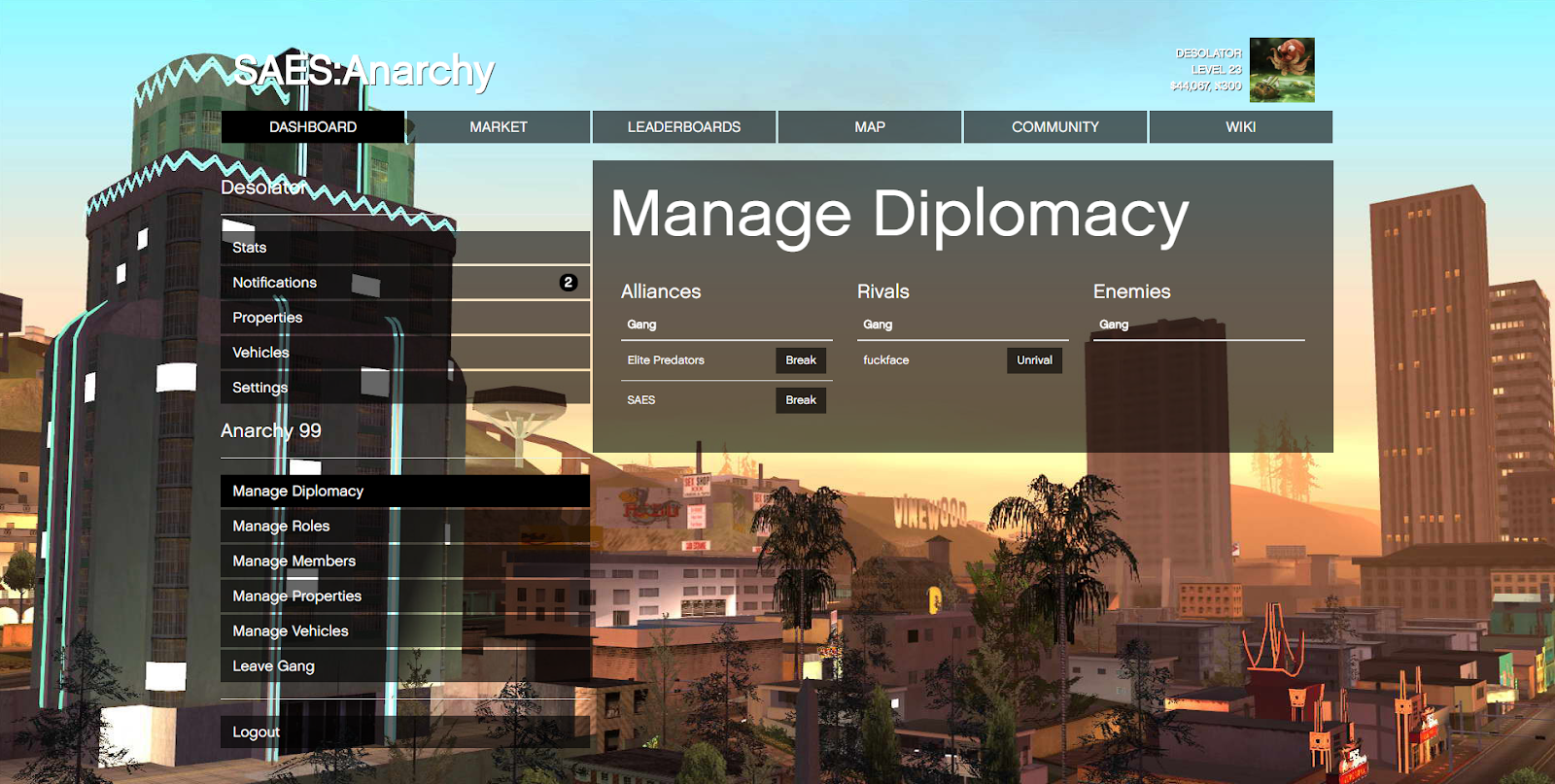Open the MAP tab
The height and width of the screenshot is (784, 1555).
pos(870,127)
